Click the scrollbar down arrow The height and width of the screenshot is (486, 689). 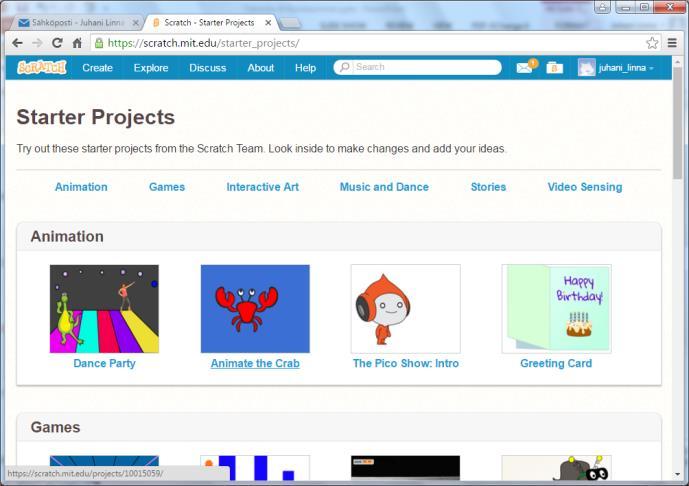tap(677, 475)
